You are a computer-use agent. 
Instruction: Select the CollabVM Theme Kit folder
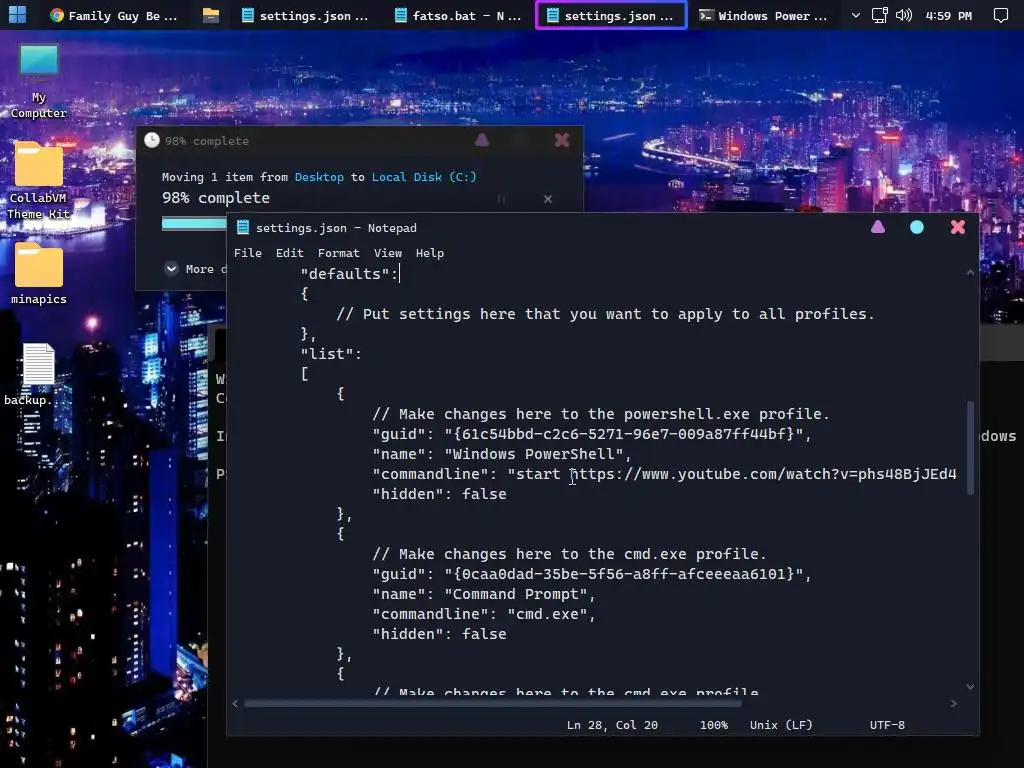click(x=39, y=181)
